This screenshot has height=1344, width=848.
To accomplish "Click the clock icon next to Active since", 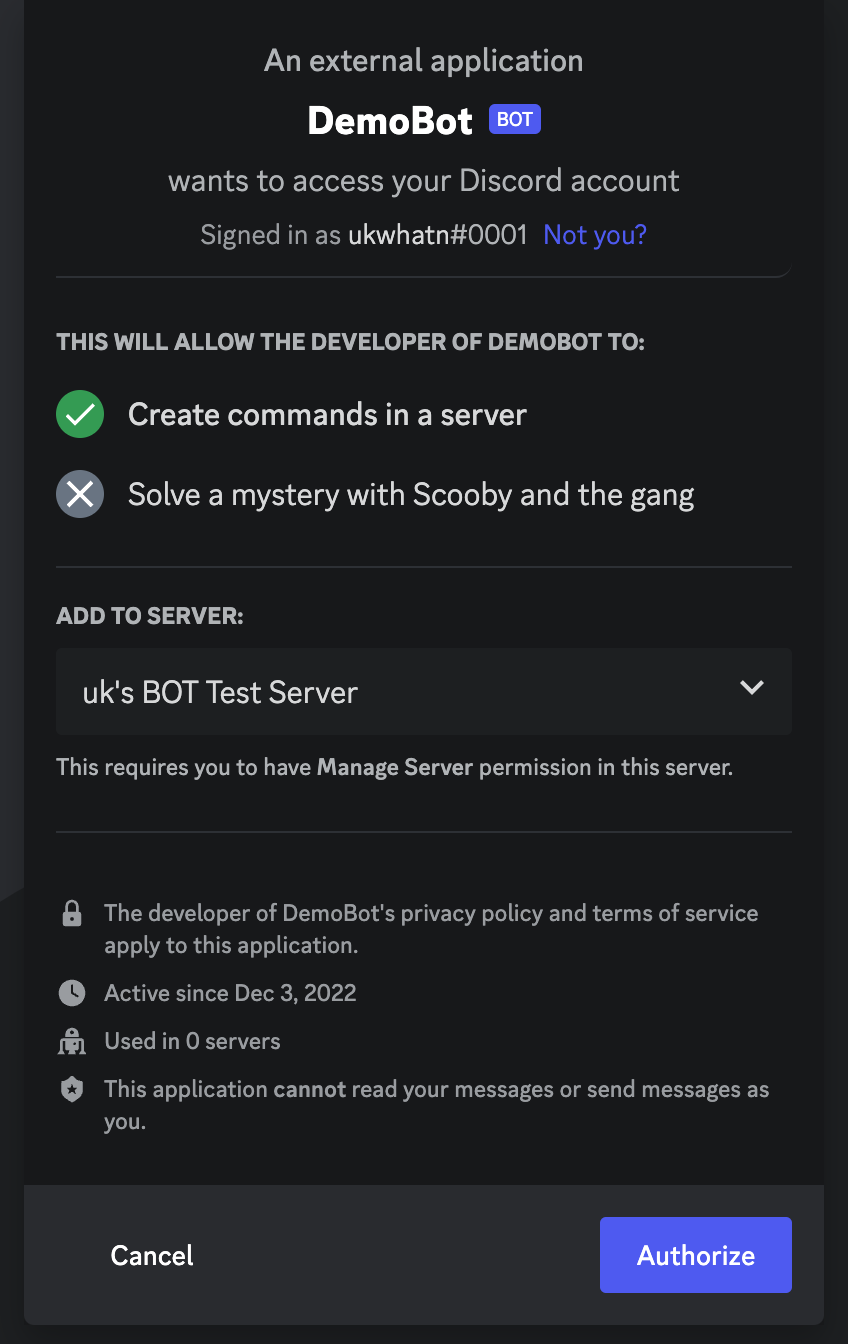I will [71, 993].
